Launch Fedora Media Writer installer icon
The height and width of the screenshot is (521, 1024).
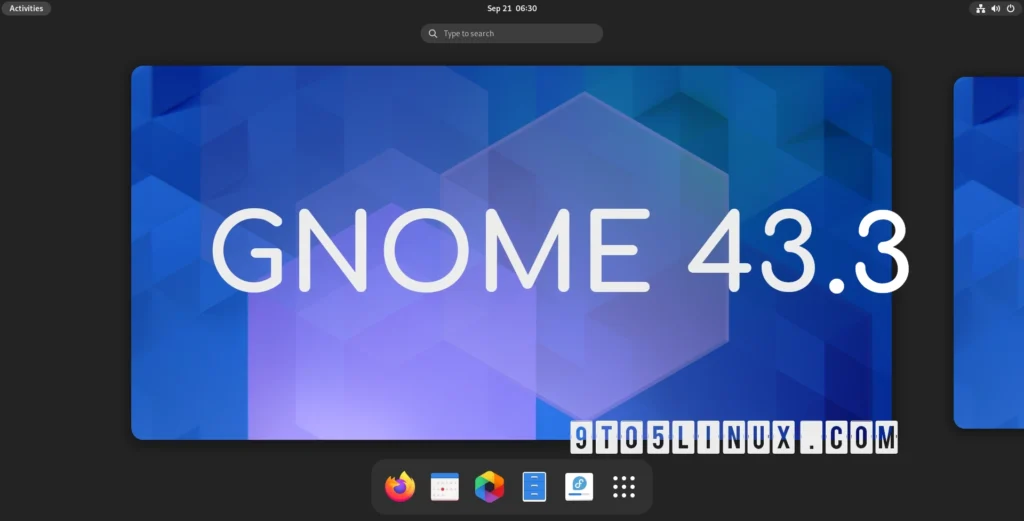[x=579, y=487]
